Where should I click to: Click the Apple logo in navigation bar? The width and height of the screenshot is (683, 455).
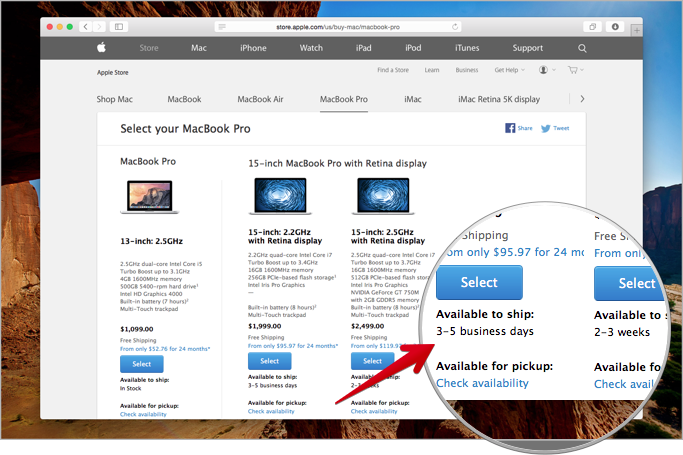point(101,47)
